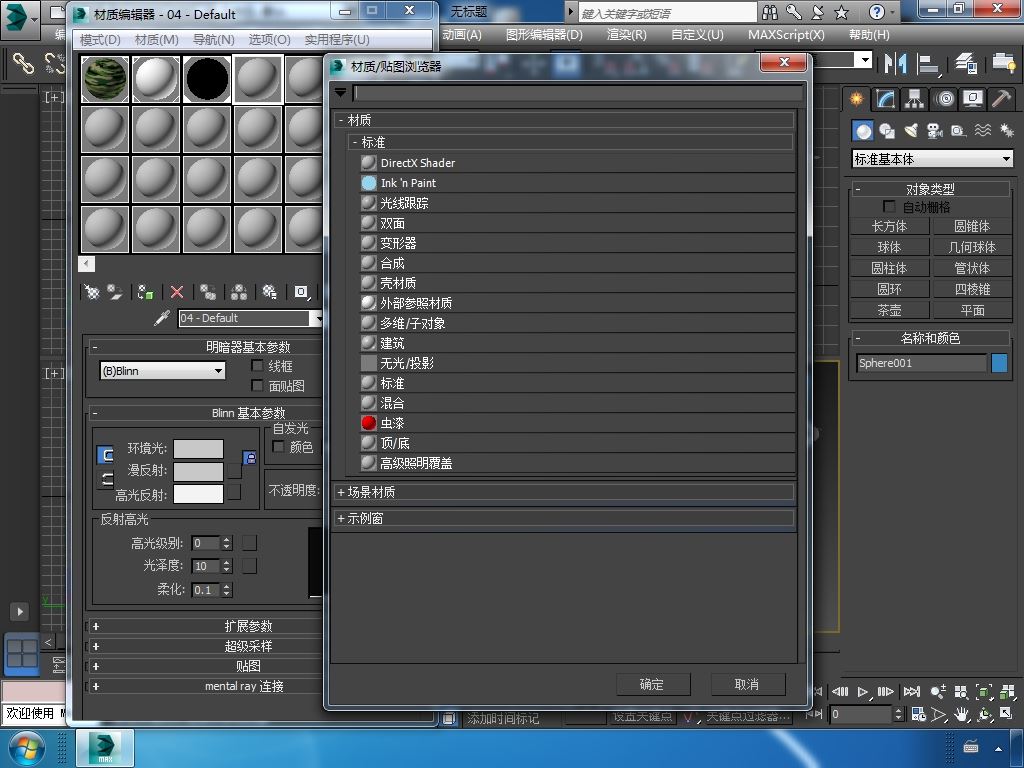
Task: Open the Motion panel tab icon
Action: tap(944, 99)
